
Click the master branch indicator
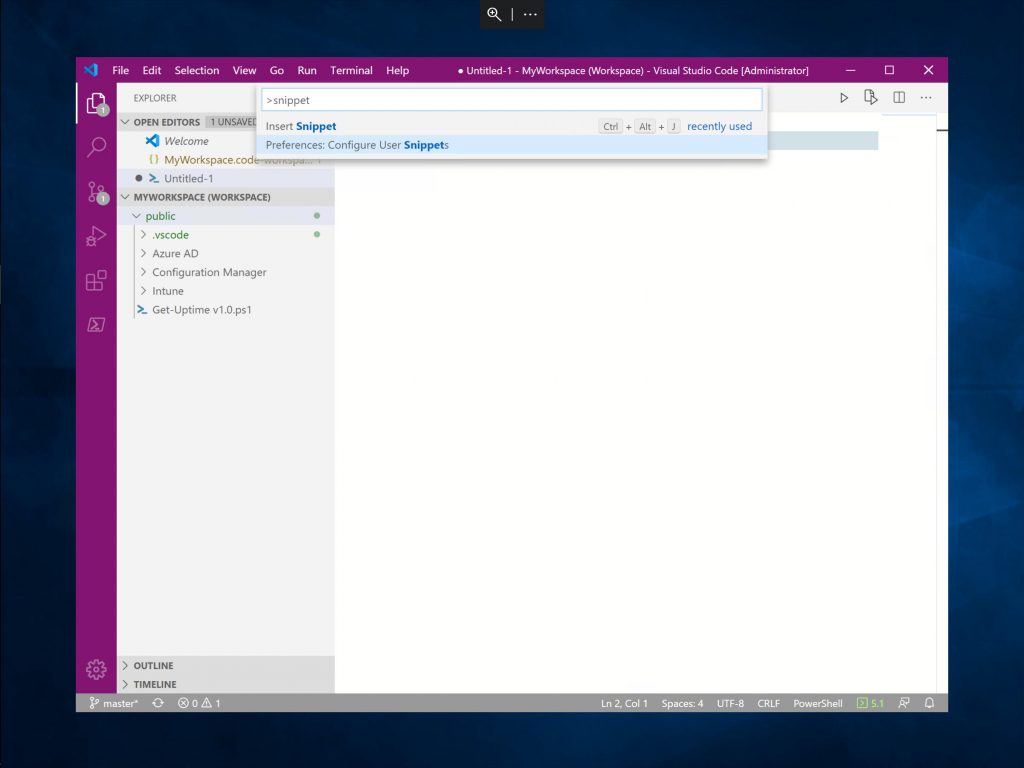[x=114, y=703]
